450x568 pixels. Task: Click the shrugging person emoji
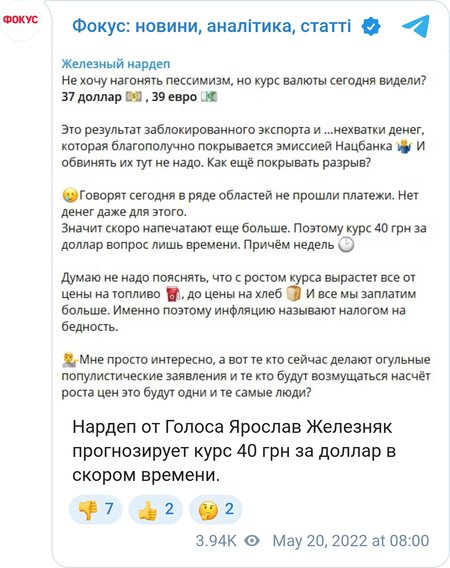click(404, 146)
